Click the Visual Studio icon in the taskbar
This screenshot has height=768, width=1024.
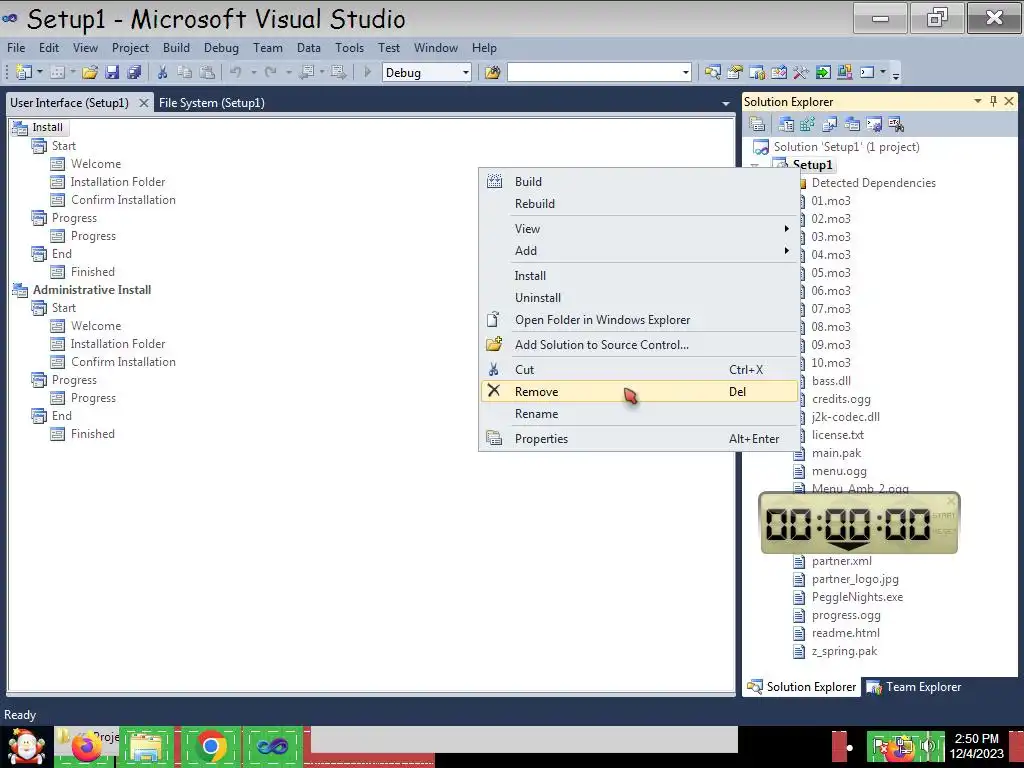[x=272, y=746]
